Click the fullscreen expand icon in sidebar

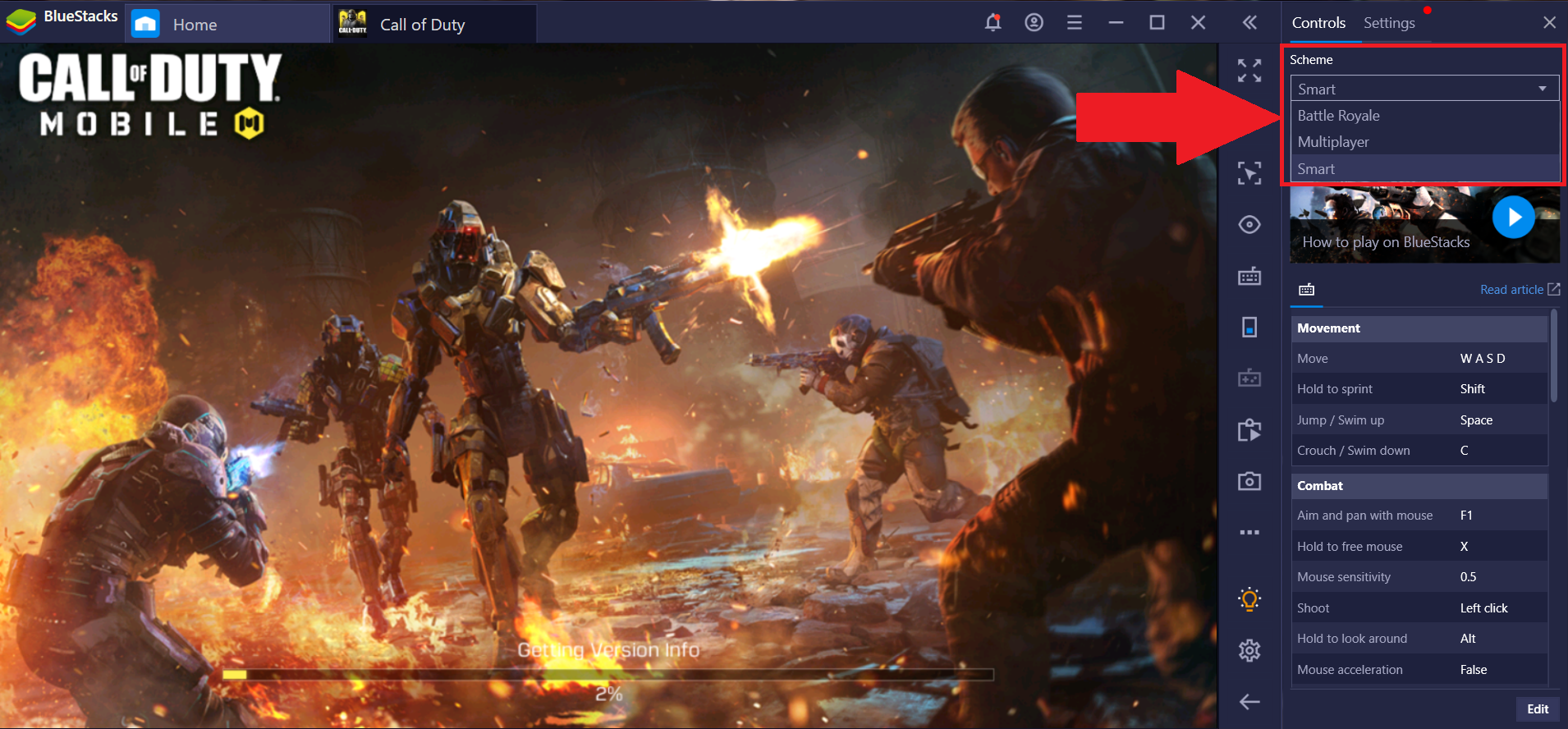coord(1249,71)
